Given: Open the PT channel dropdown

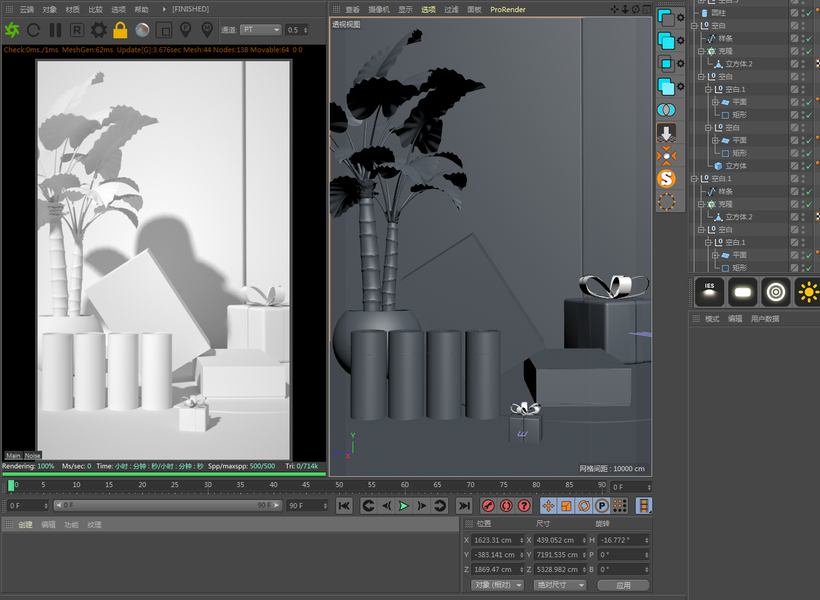Looking at the screenshot, I should click(260, 30).
